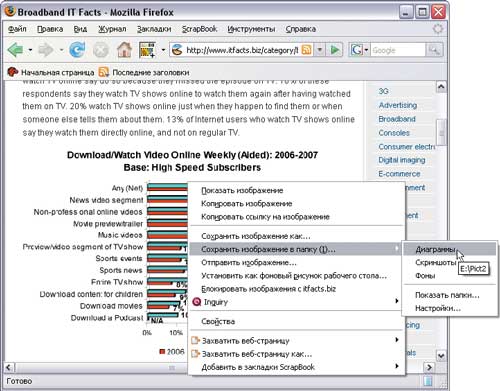
Task: Open the Правка menu
Action: [50, 29]
